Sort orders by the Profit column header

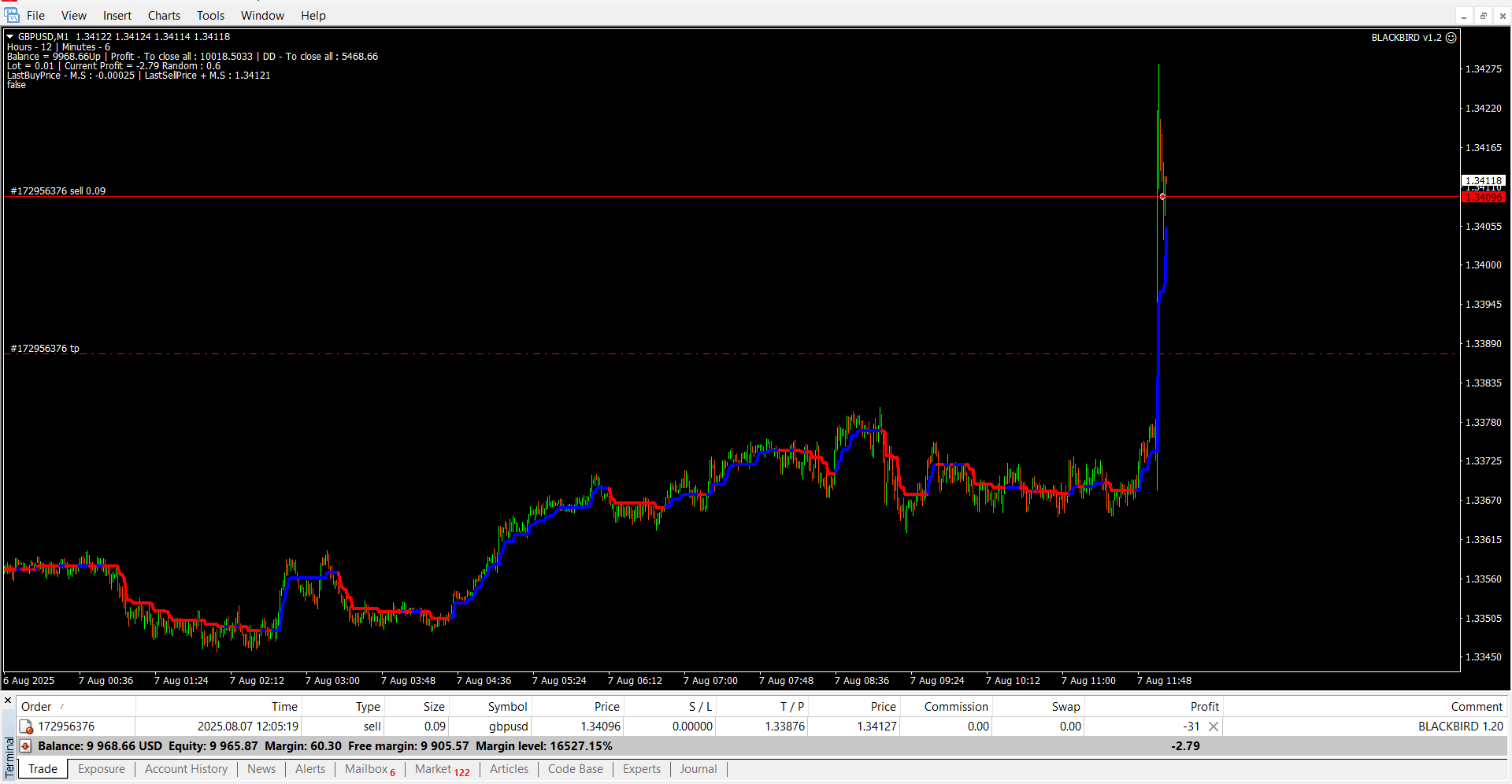[1204, 707]
